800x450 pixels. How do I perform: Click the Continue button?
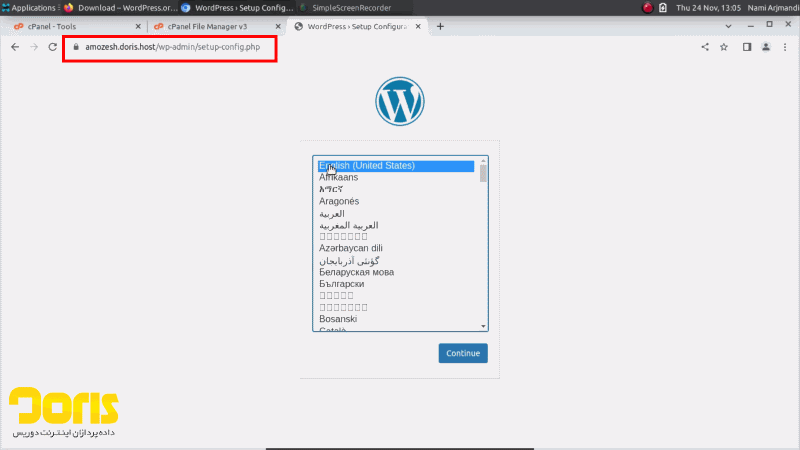tap(463, 353)
